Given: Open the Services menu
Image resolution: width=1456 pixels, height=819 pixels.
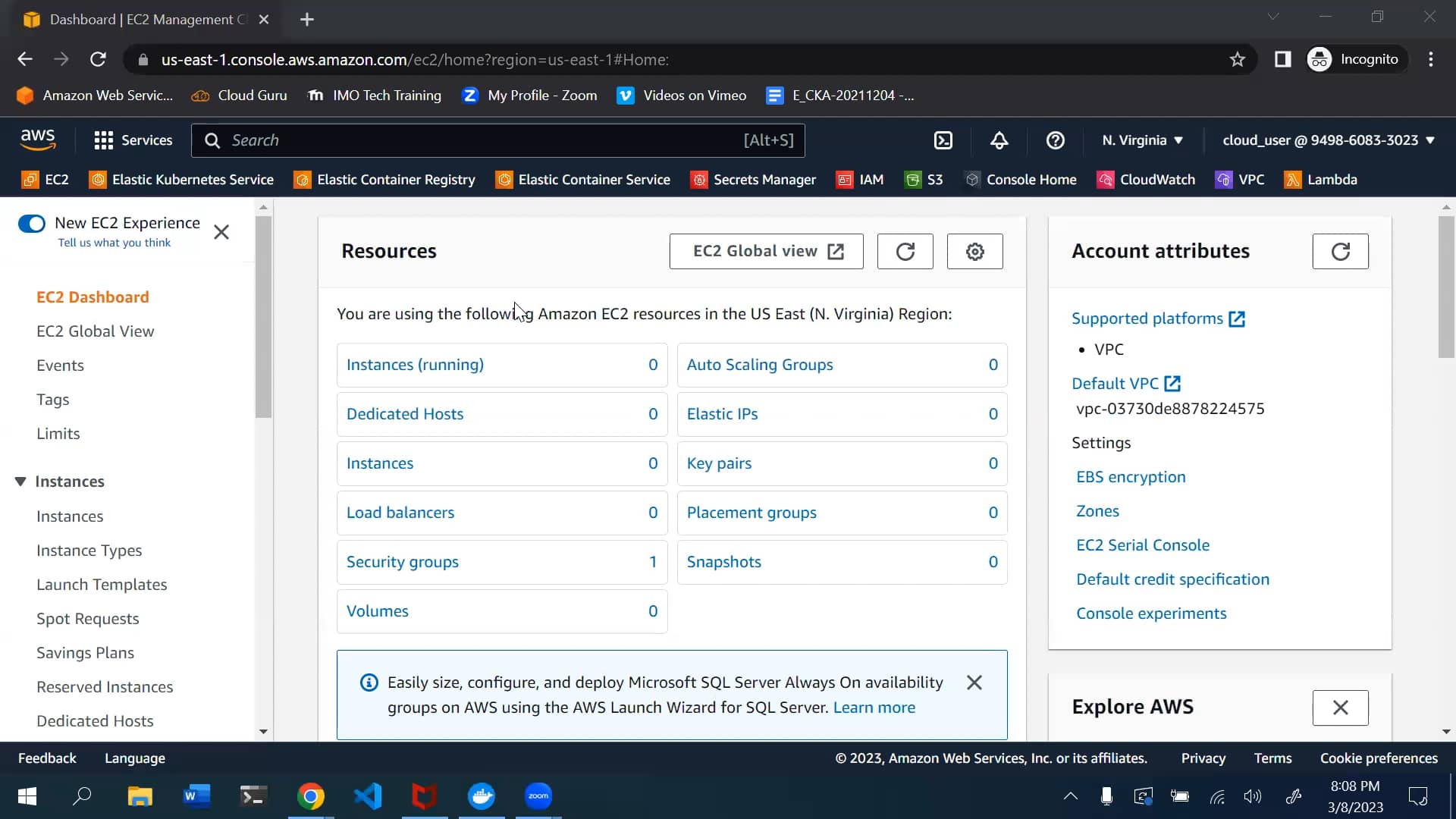Looking at the screenshot, I should pyautogui.click(x=133, y=140).
